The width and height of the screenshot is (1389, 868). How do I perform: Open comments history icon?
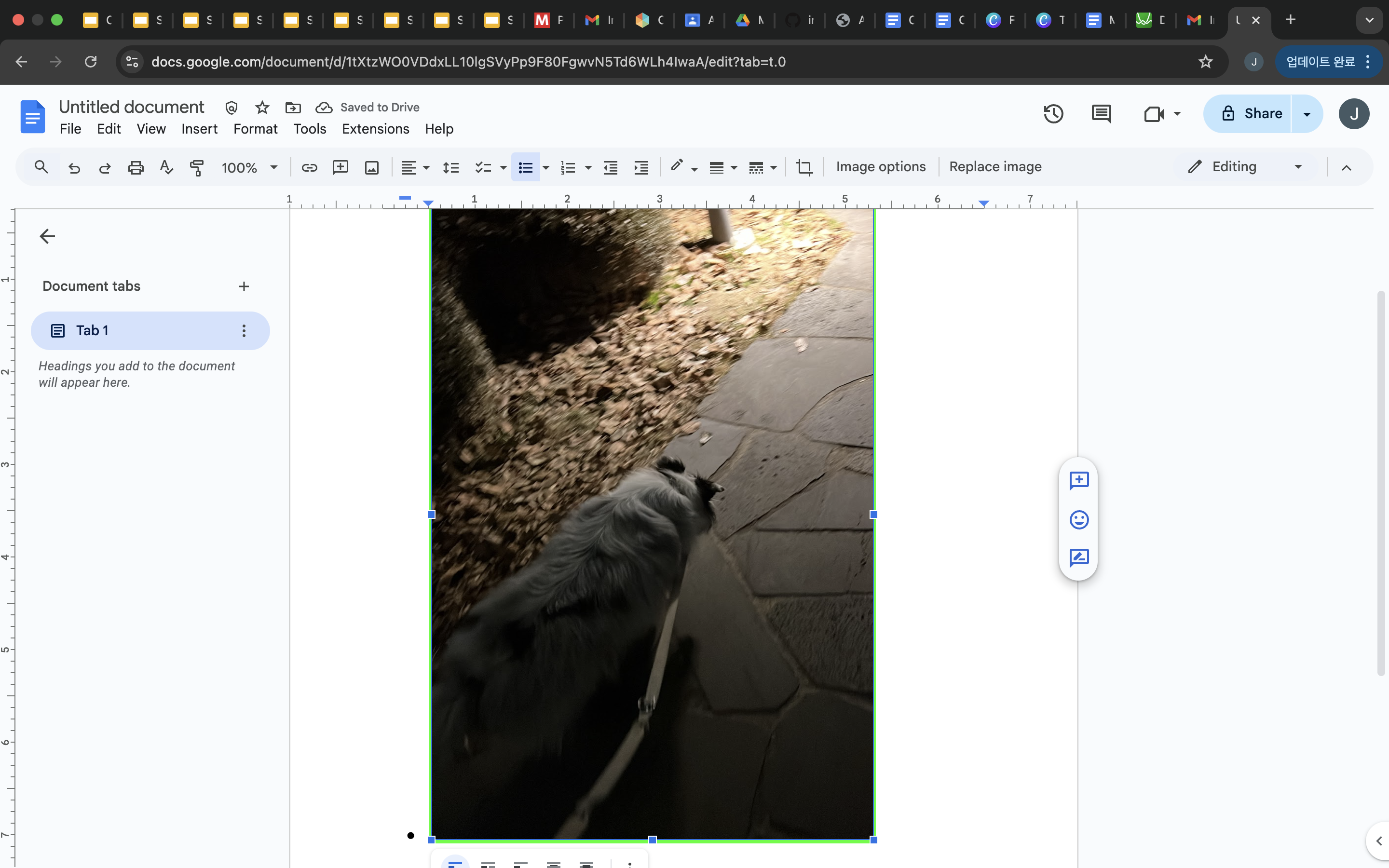click(1101, 114)
